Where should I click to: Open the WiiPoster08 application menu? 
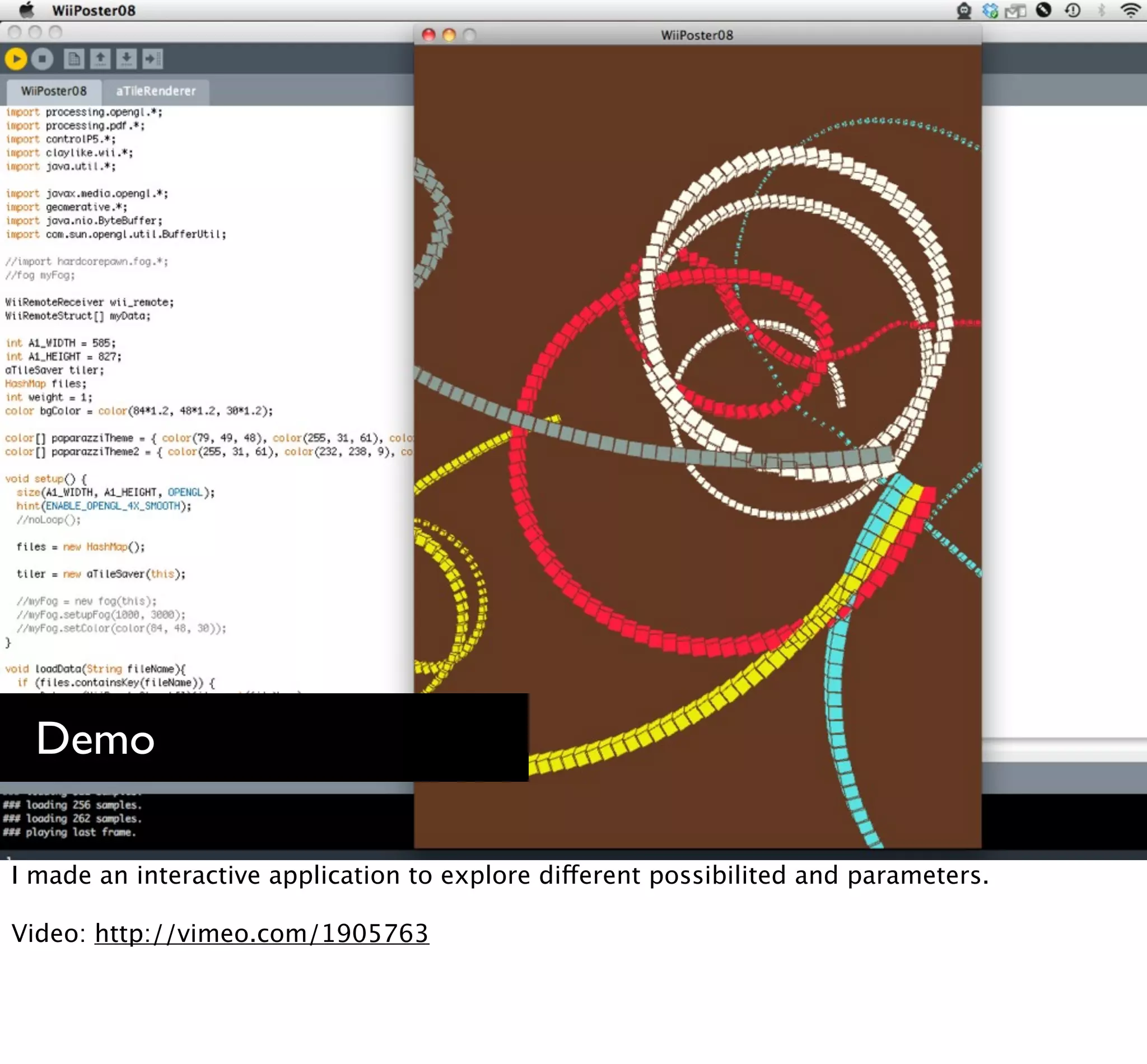point(94,11)
